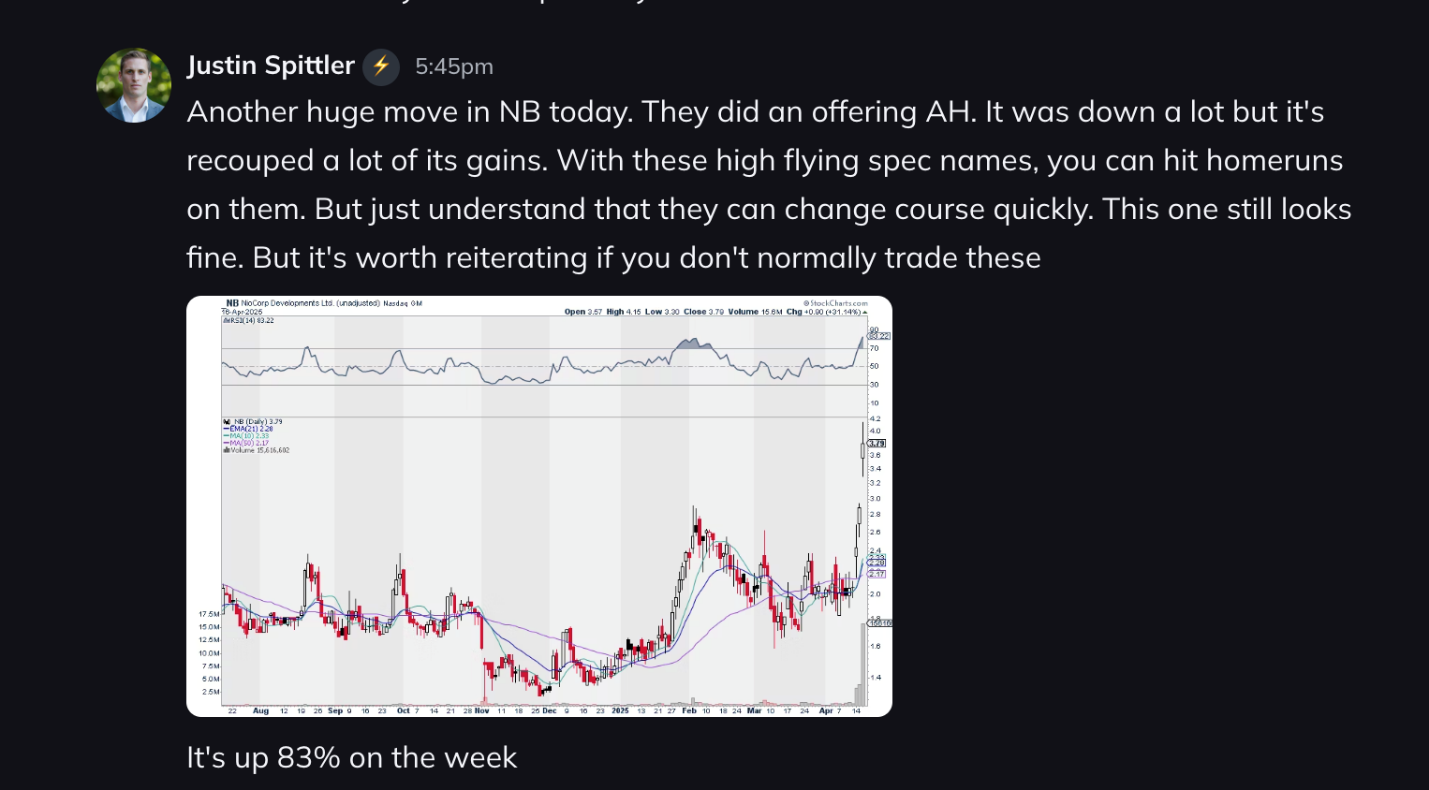Screen dimensions: 1429x790
Task: Click the most recent candlestick near 3.79
Action: click(x=863, y=450)
